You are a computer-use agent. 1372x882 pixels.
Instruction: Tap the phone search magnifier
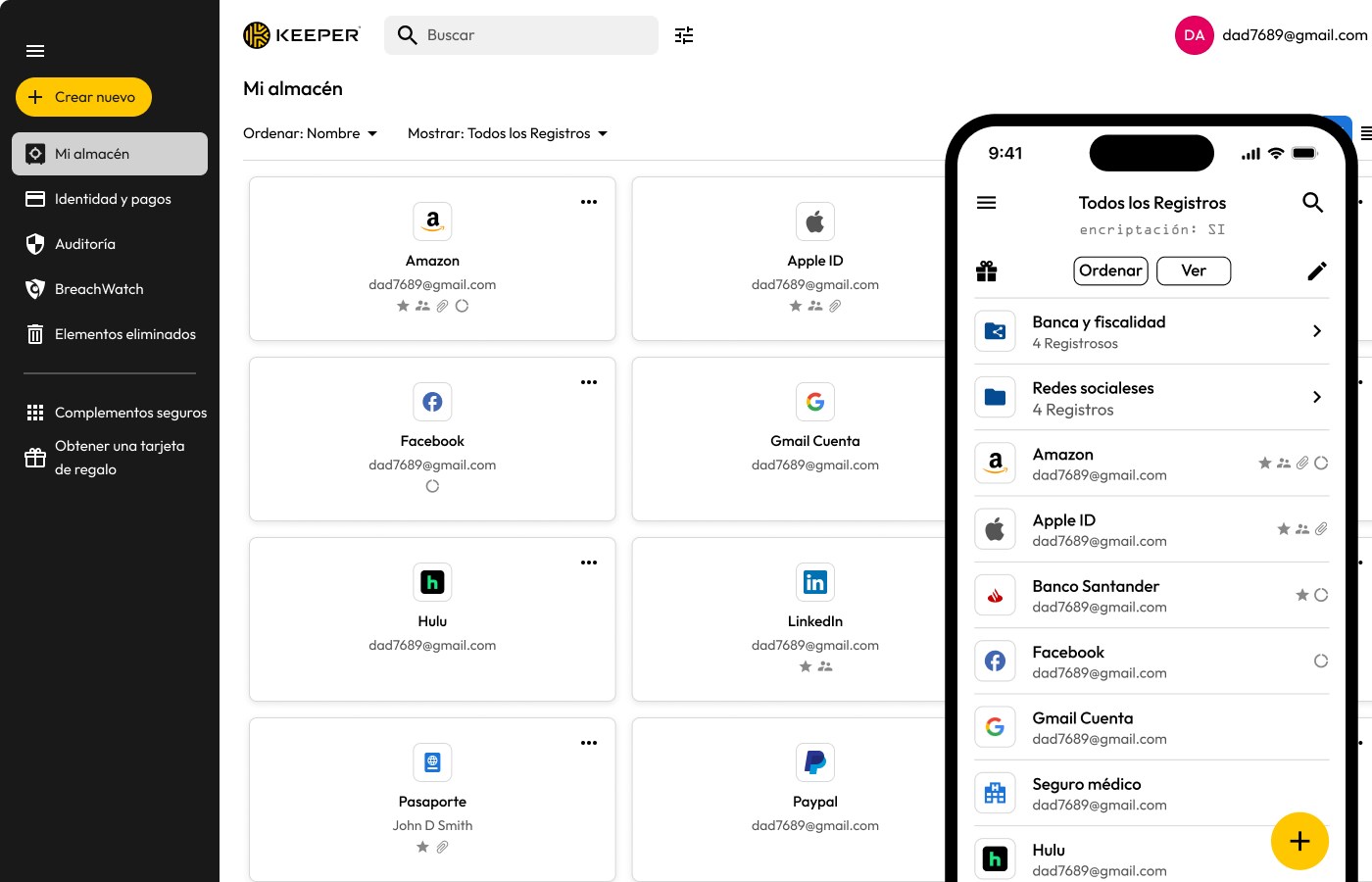click(1313, 203)
